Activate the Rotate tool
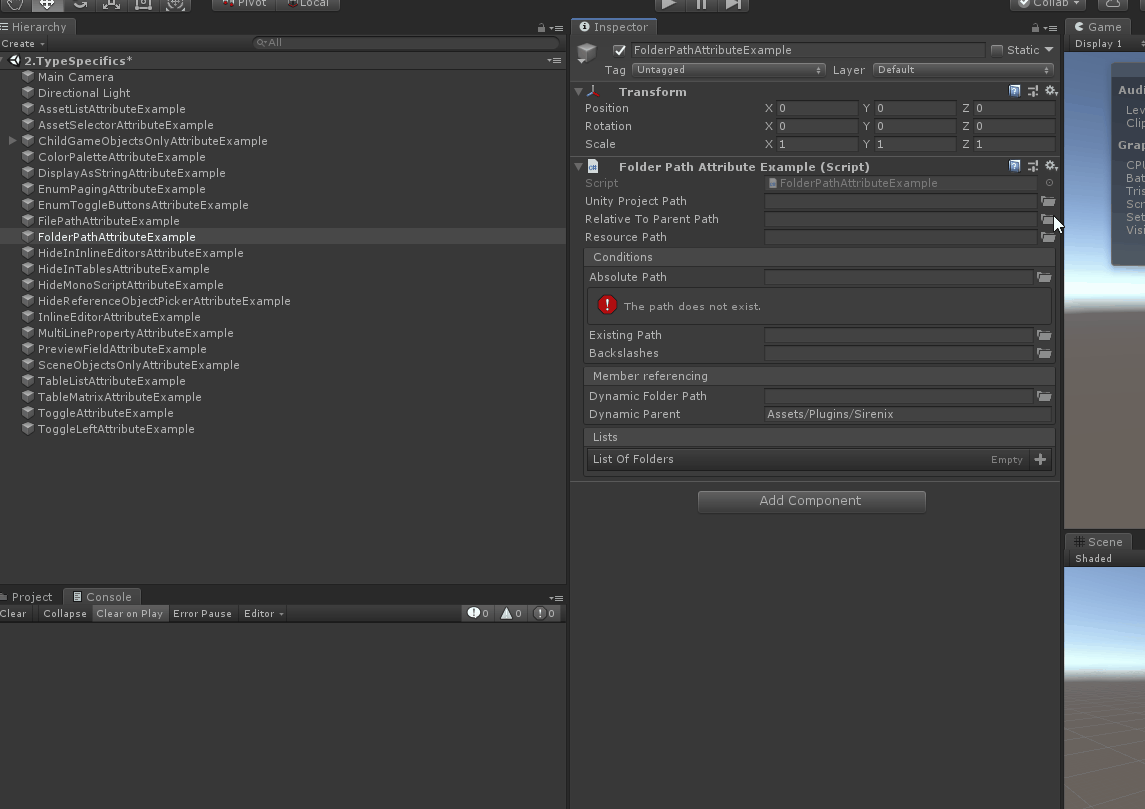 (x=78, y=5)
